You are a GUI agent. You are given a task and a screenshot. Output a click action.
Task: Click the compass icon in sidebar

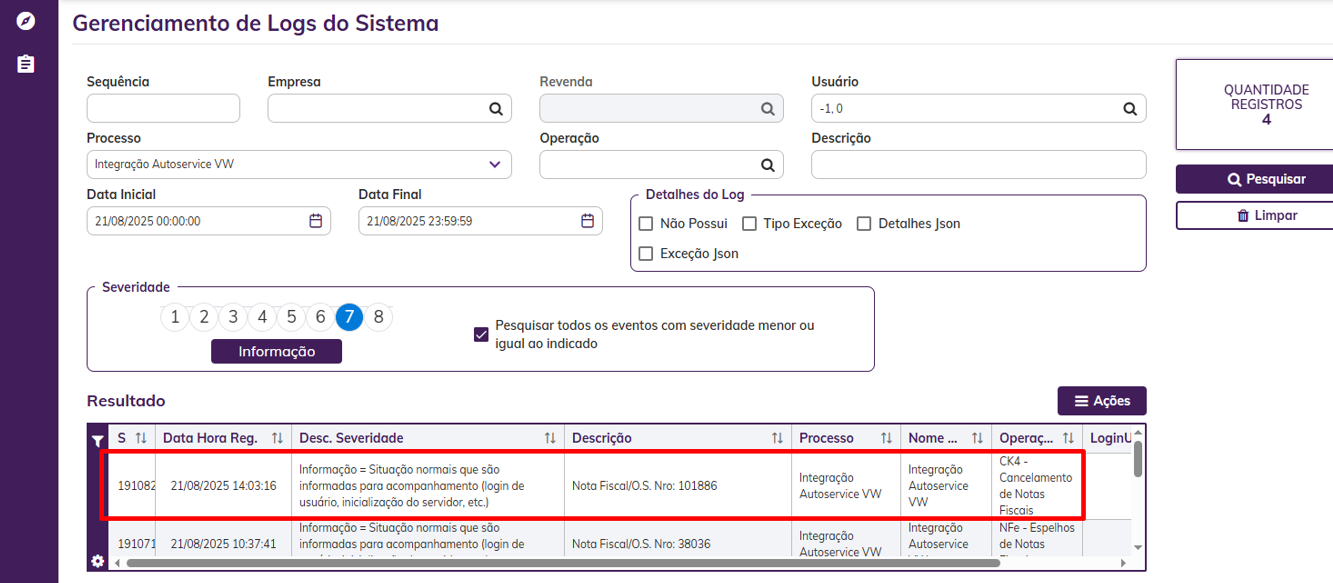26,21
